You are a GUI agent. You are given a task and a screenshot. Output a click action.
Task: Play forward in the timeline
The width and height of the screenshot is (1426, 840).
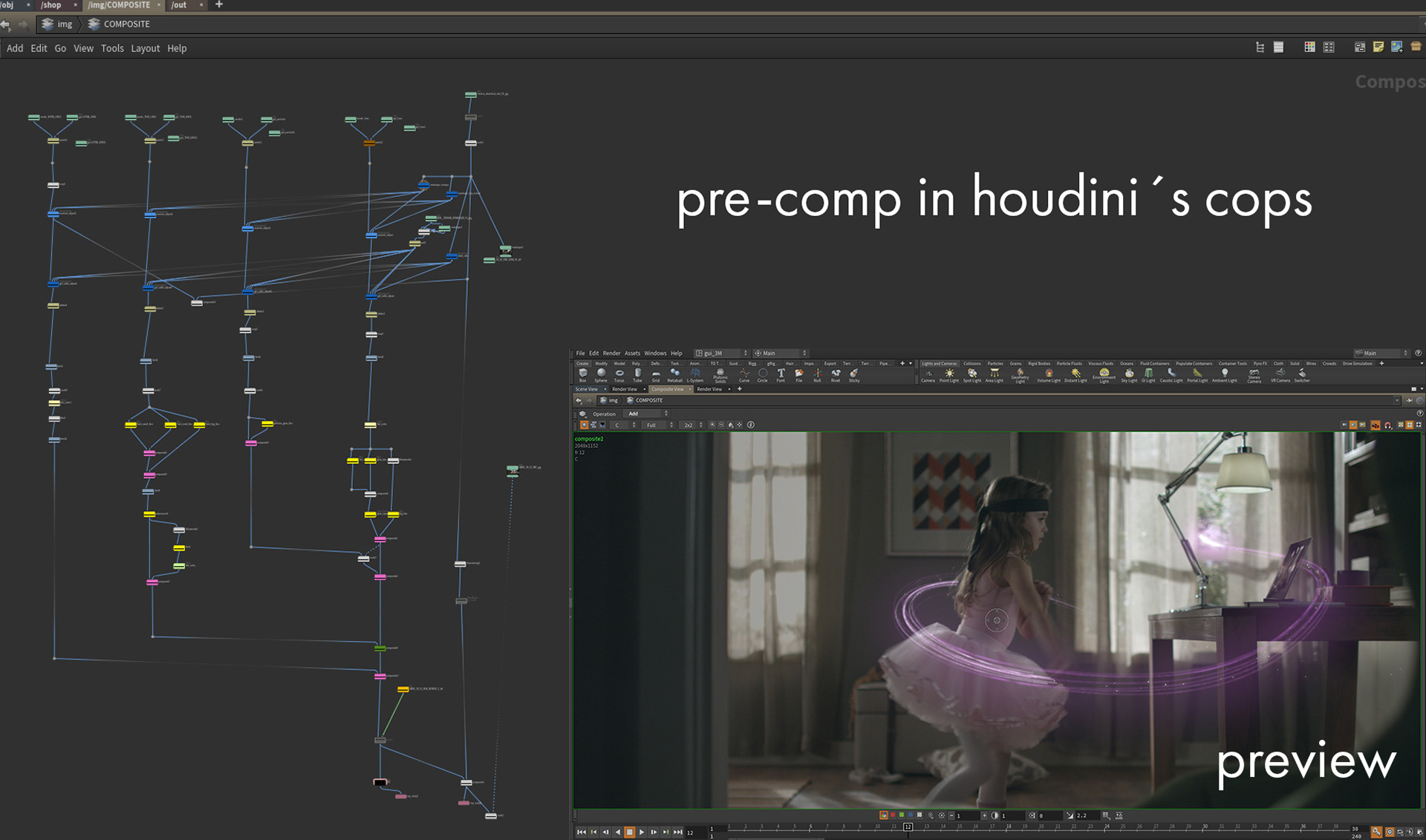pos(642,832)
